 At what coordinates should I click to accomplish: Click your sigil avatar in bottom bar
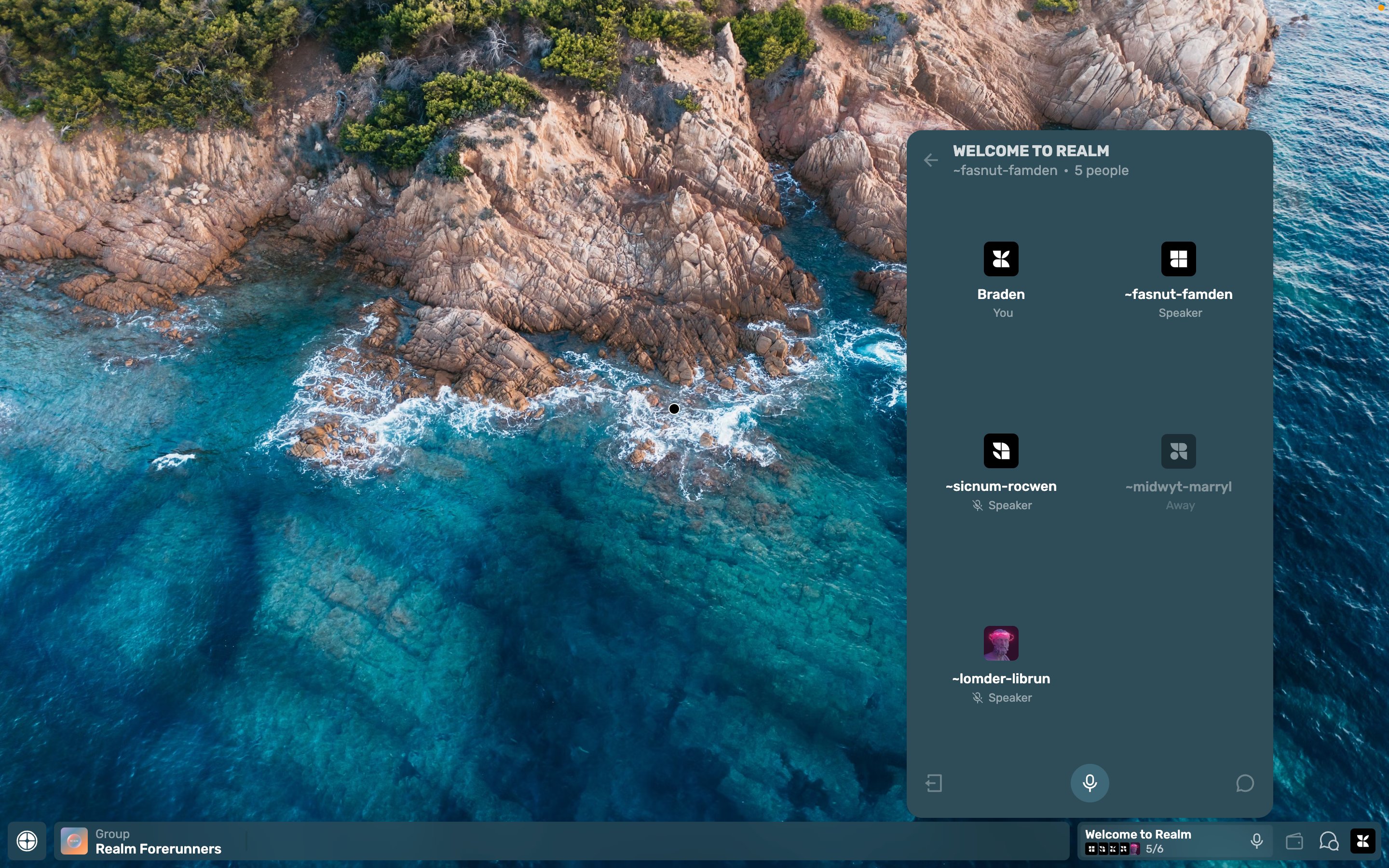coord(1362,841)
